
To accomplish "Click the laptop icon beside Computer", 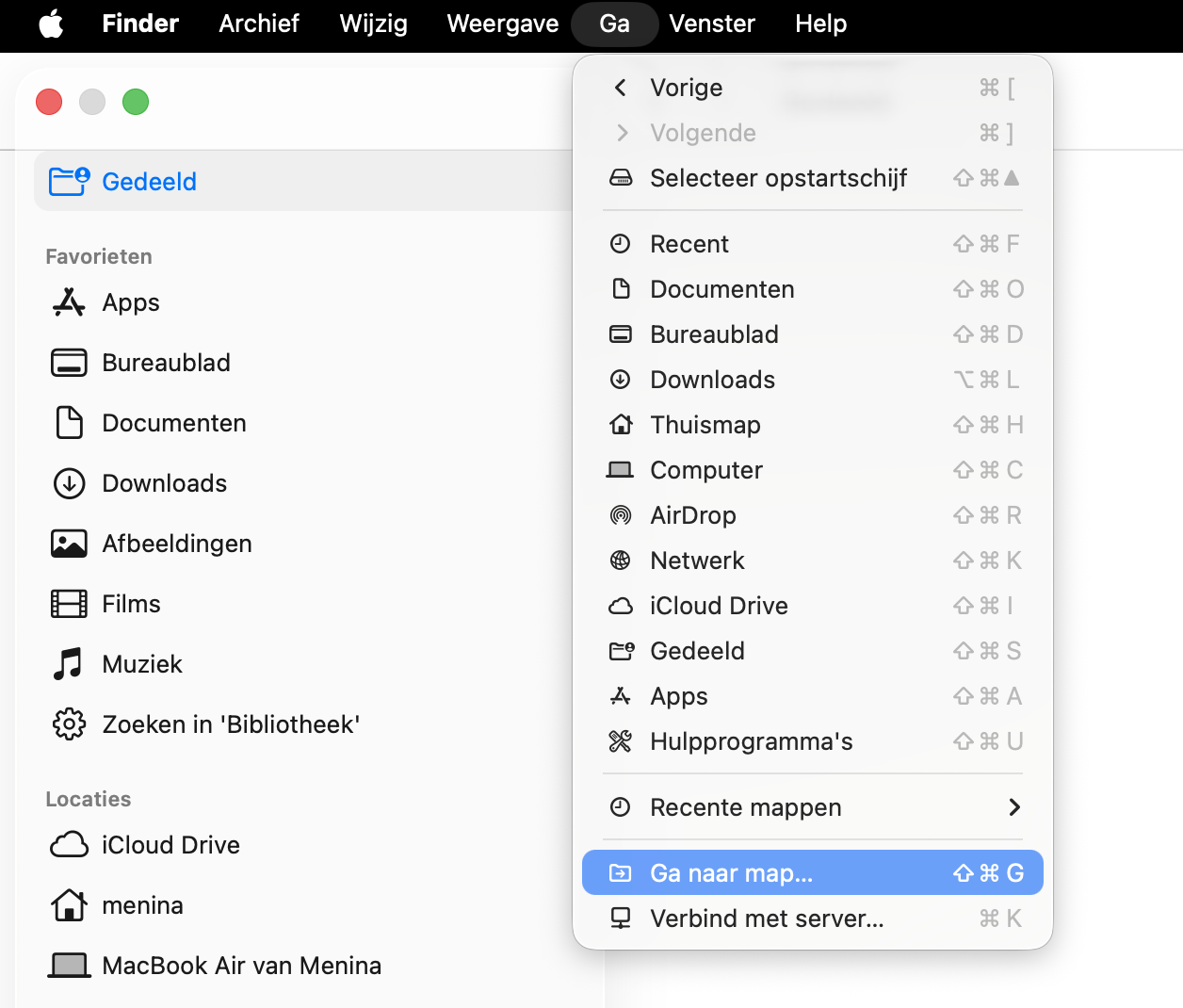I will (x=620, y=469).
